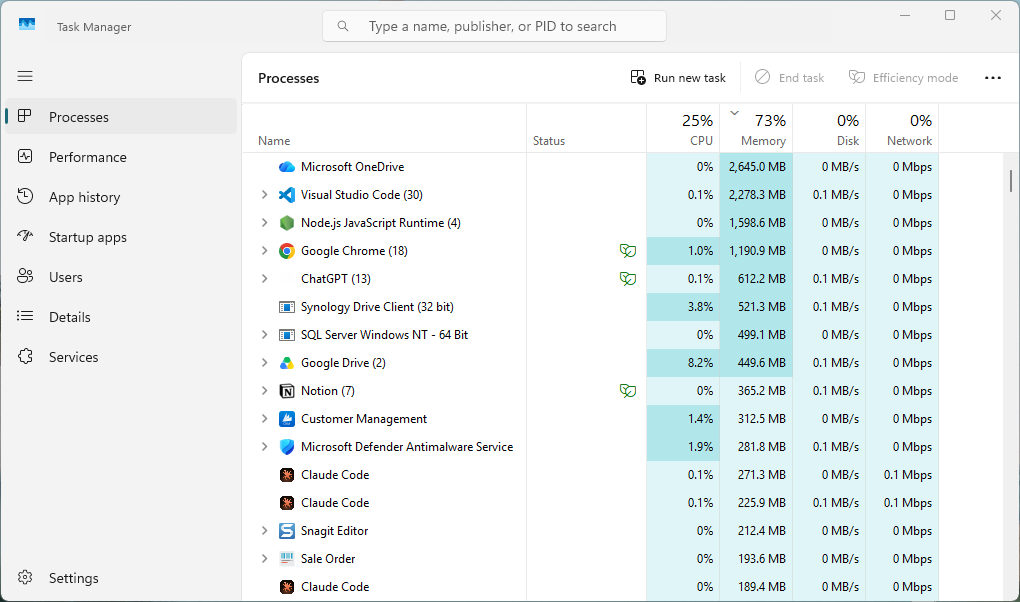The height and width of the screenshot is (602, 1020).
Task: Sort processes by the Name column
Action: click(384, 129)
